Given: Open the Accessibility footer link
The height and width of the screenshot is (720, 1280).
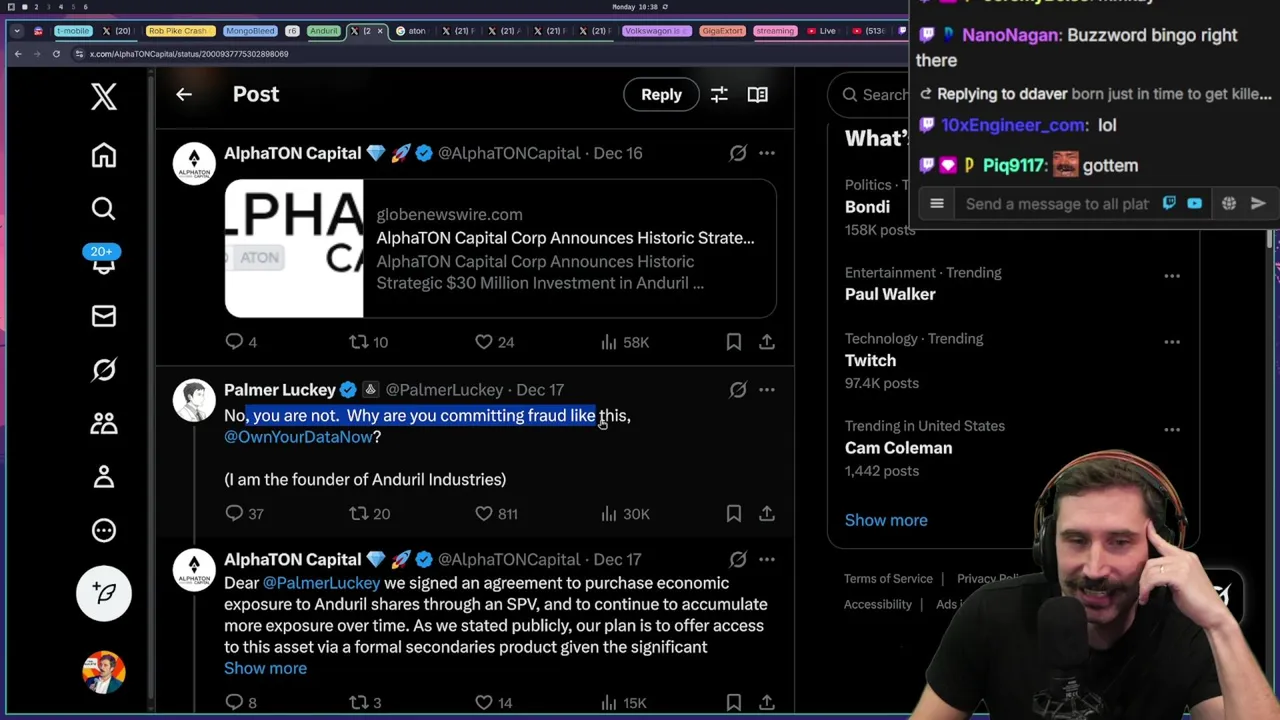Looking at the screenshot, I should coord(878,605).
